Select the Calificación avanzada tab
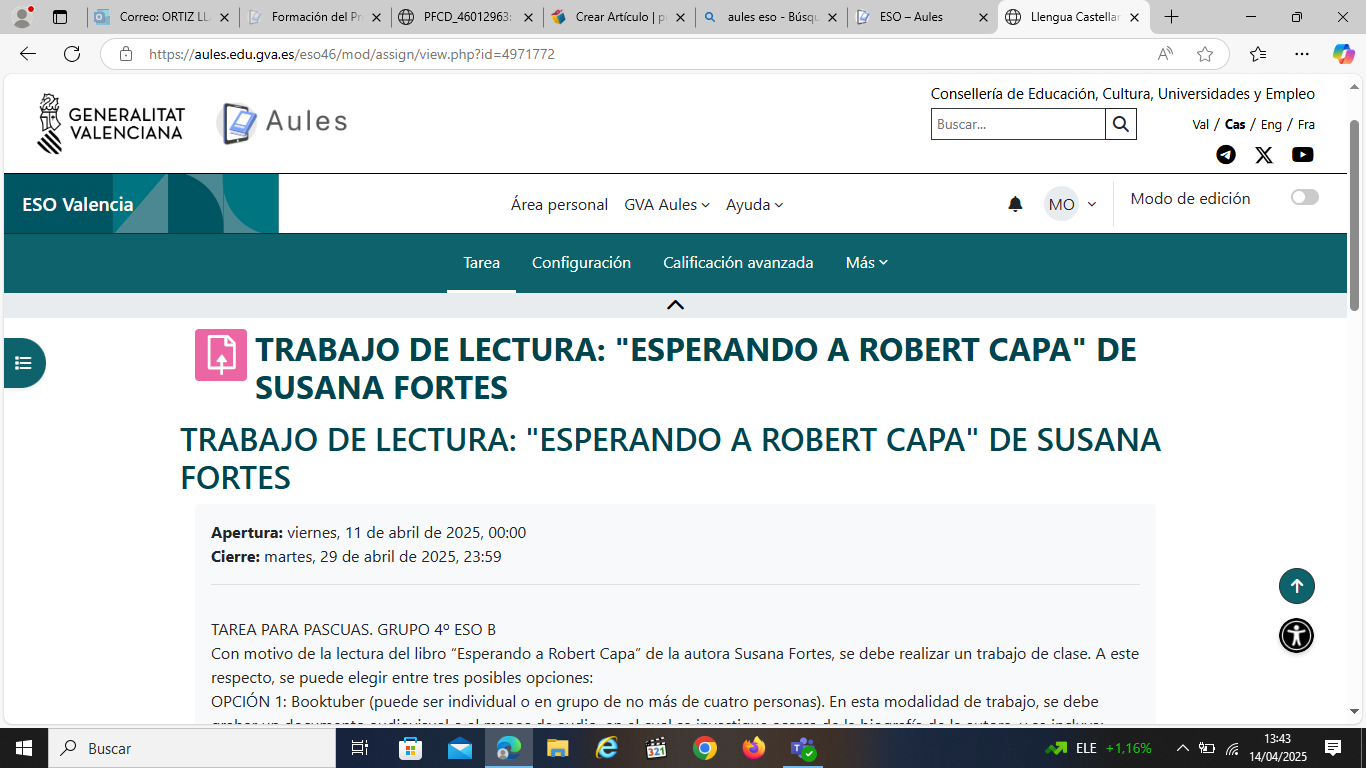Screen dimensions: 1366x768 (737, 262)
